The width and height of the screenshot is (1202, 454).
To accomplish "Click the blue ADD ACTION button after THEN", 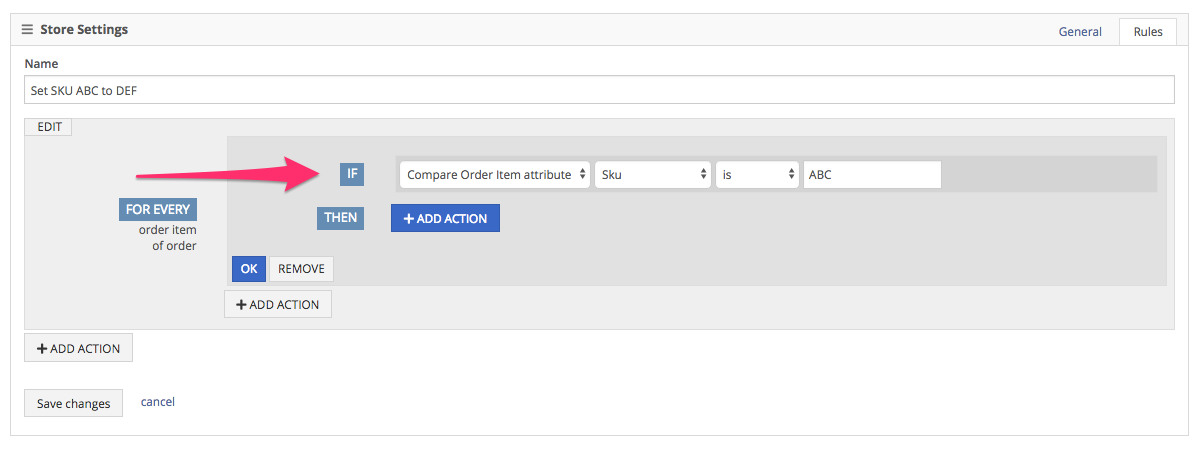I will 445,218.
